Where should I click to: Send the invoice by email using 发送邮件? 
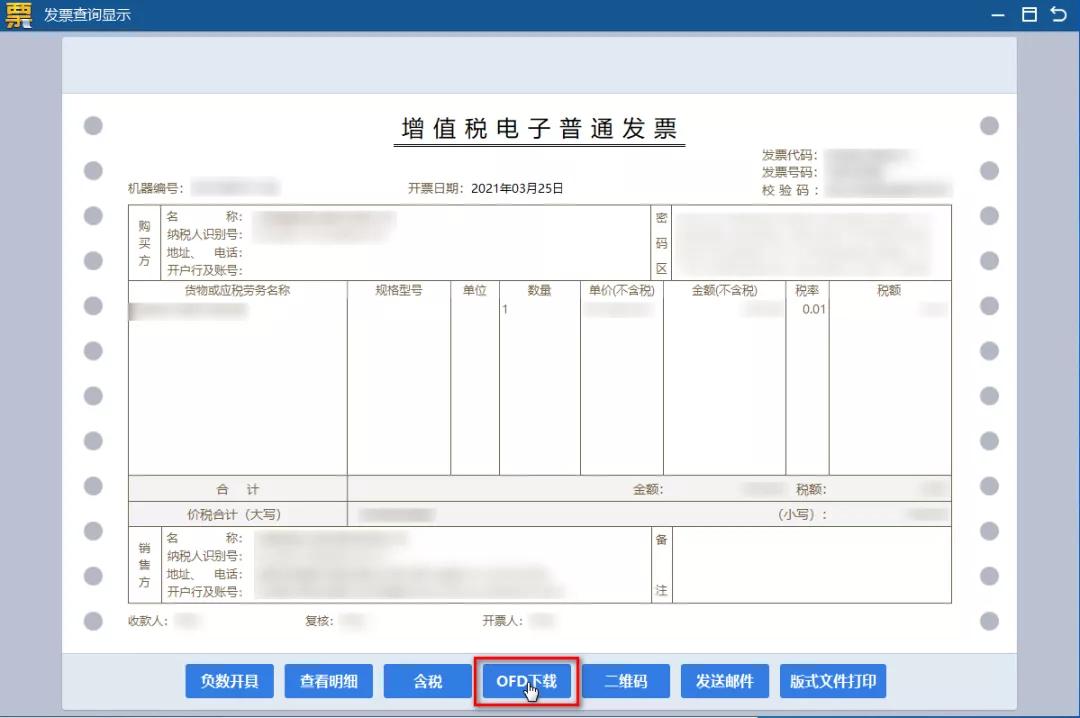pos(724,681)
